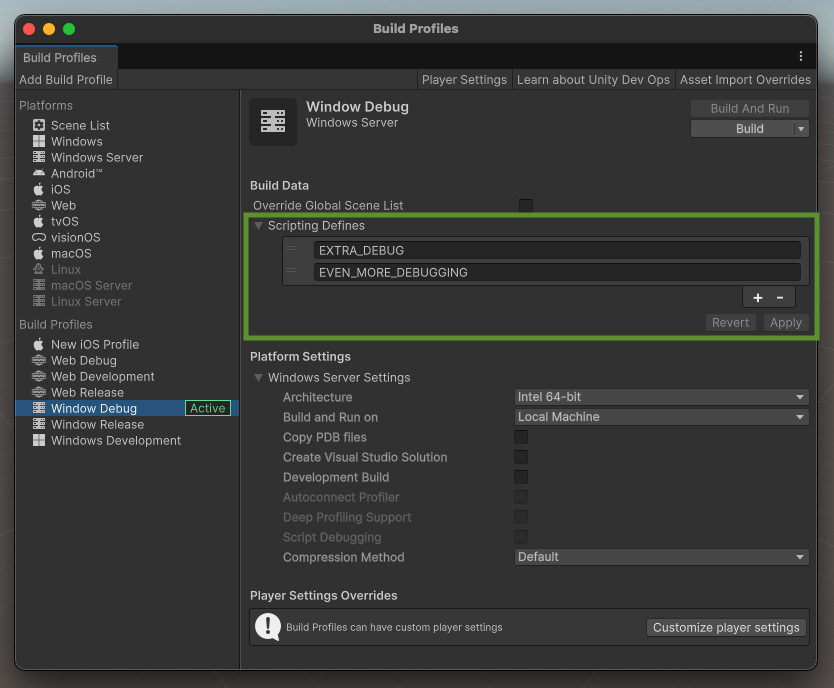This screenshot has height=688, width=834.
Task: Click the Web Debug profile icon
Action: (39, 360)
